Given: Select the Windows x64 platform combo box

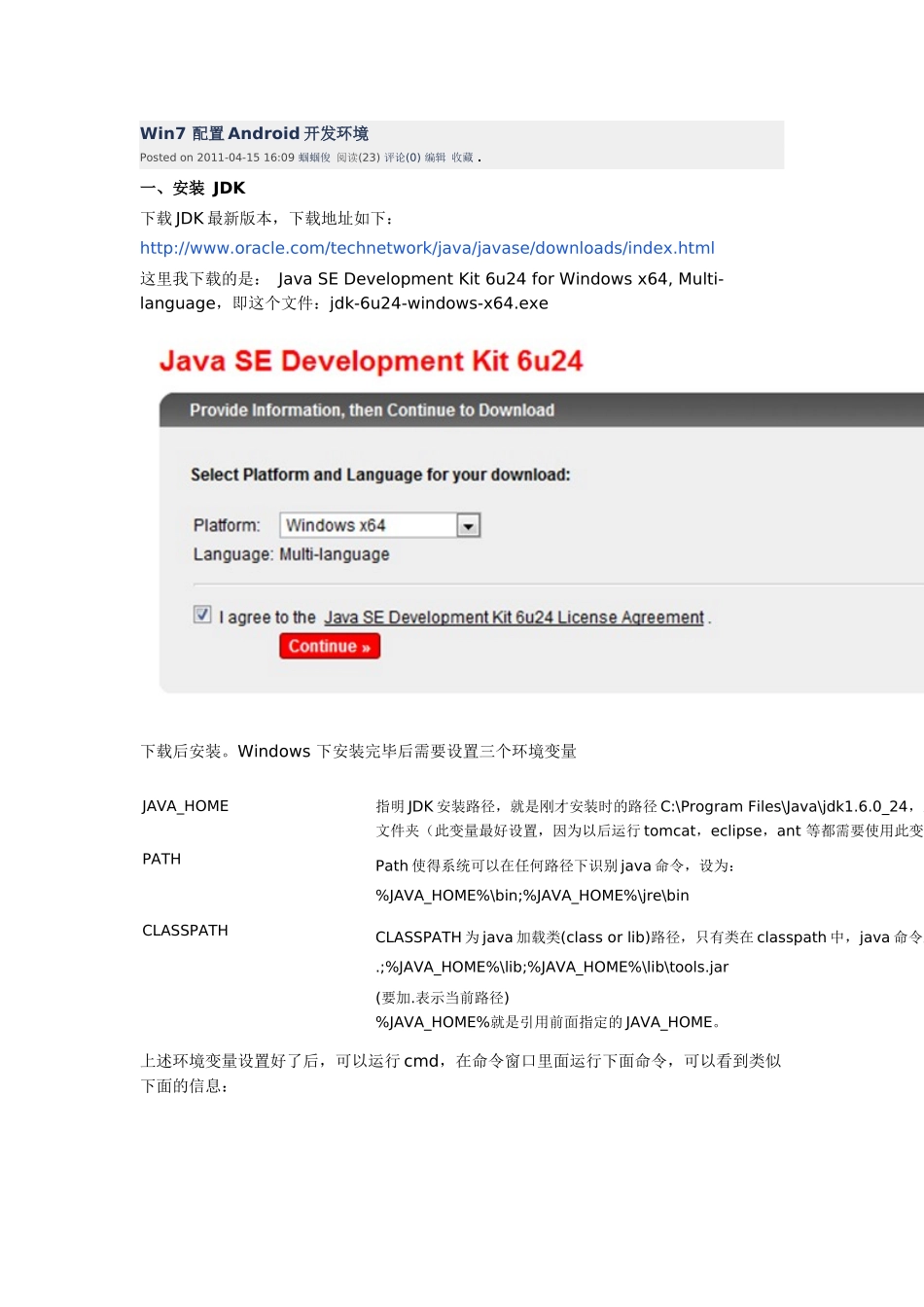Looking at the screenshot, I should click(379, 525).
